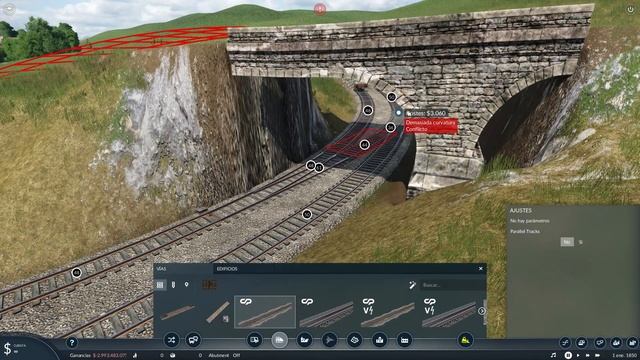Select the high-speed non-electrified track thumbnail
The image size is (640, 360).
[326, 312]
